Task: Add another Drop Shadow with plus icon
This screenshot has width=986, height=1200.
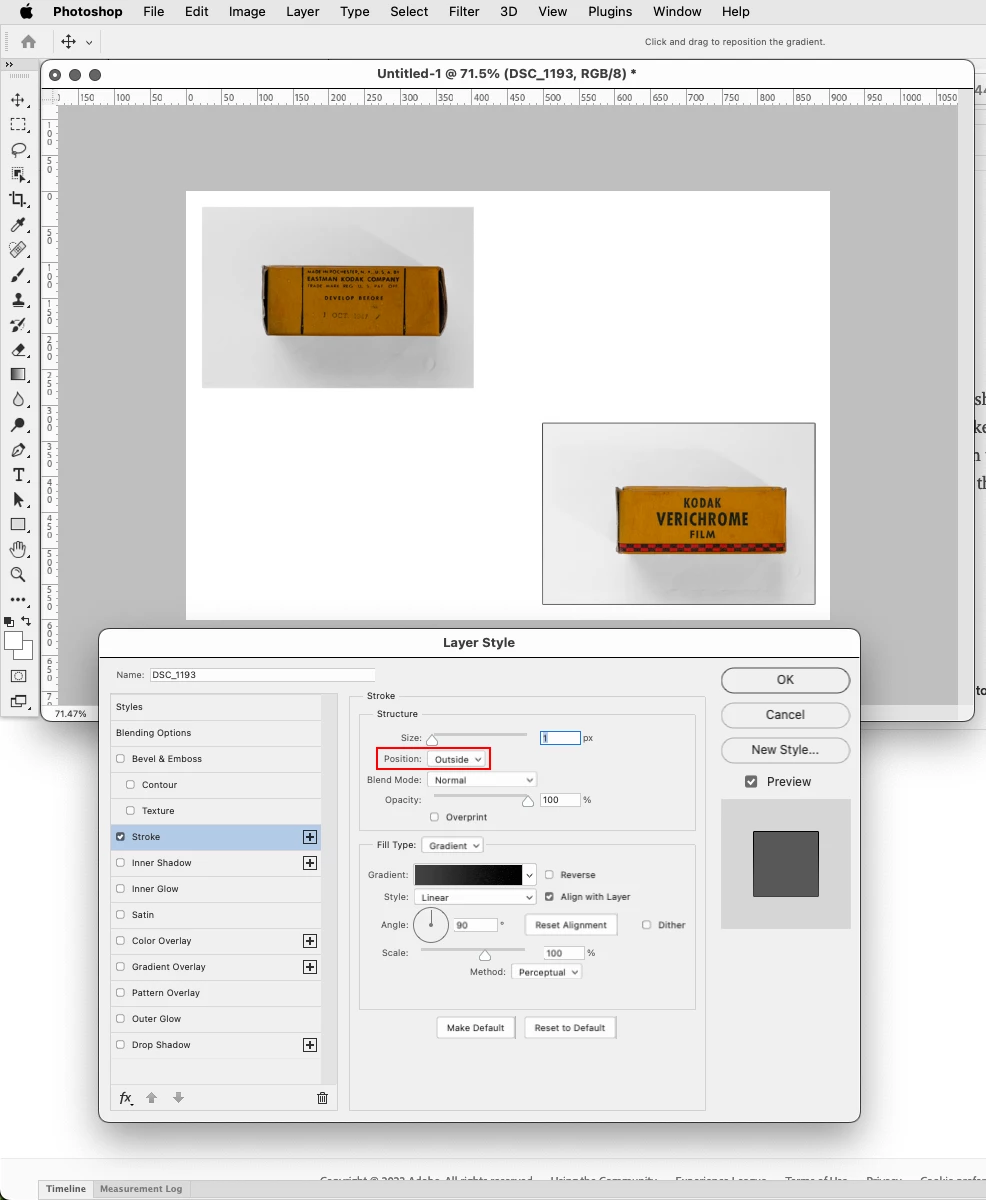Action: (x=310, y=1045)
